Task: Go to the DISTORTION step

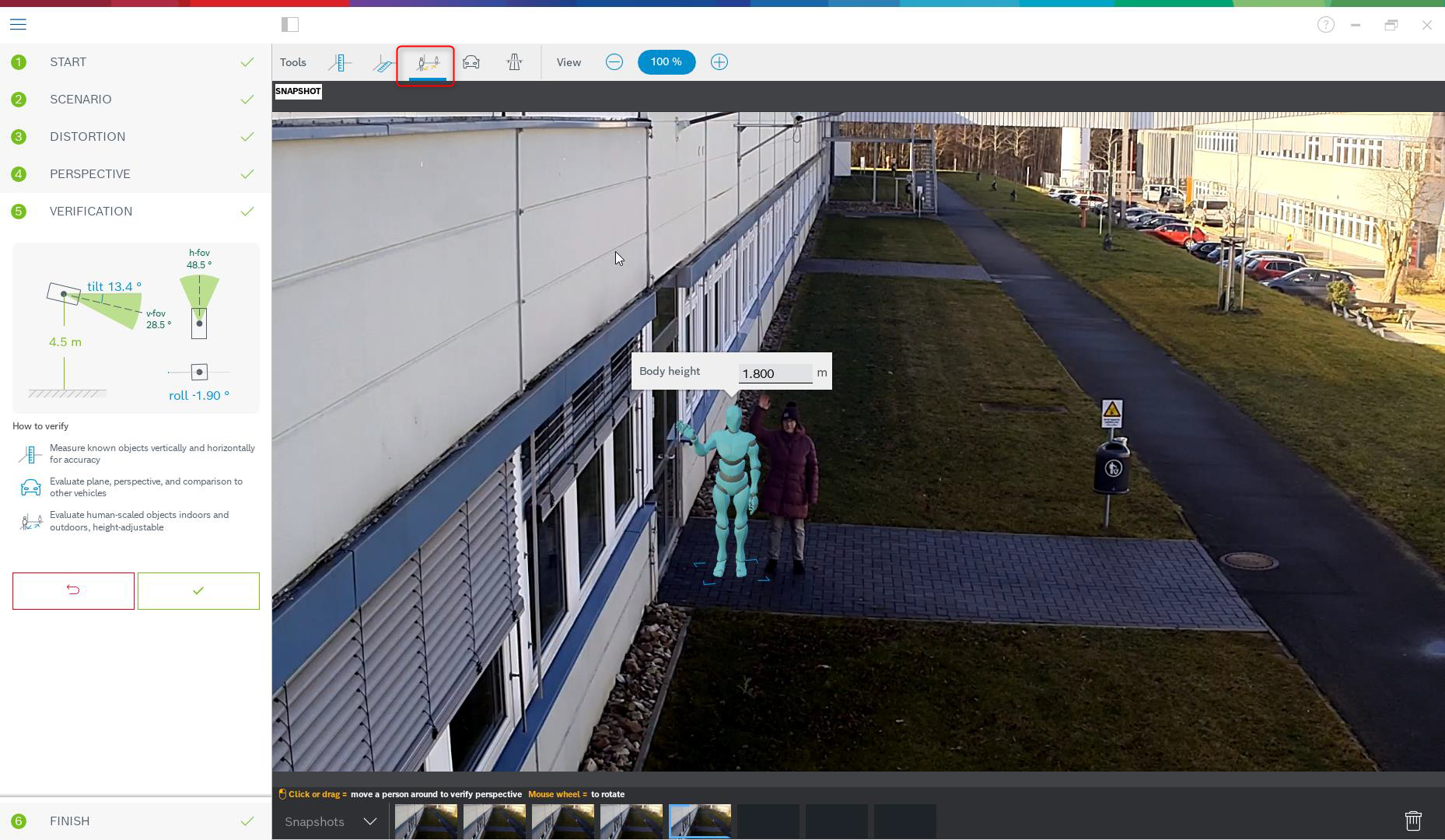Action: coord(135,137)
